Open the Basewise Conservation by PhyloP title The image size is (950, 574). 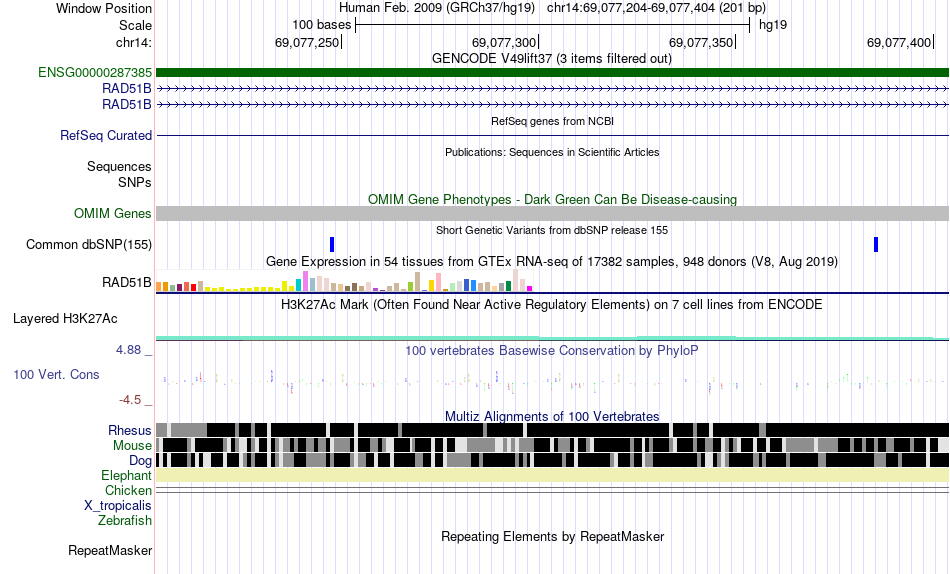click(x=552, y=350)
